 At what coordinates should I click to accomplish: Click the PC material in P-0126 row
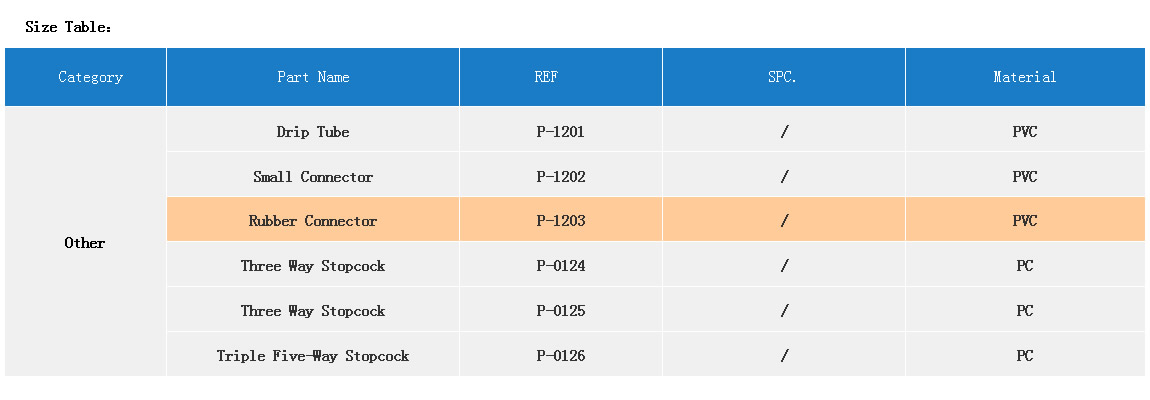tap(1024, 356)
